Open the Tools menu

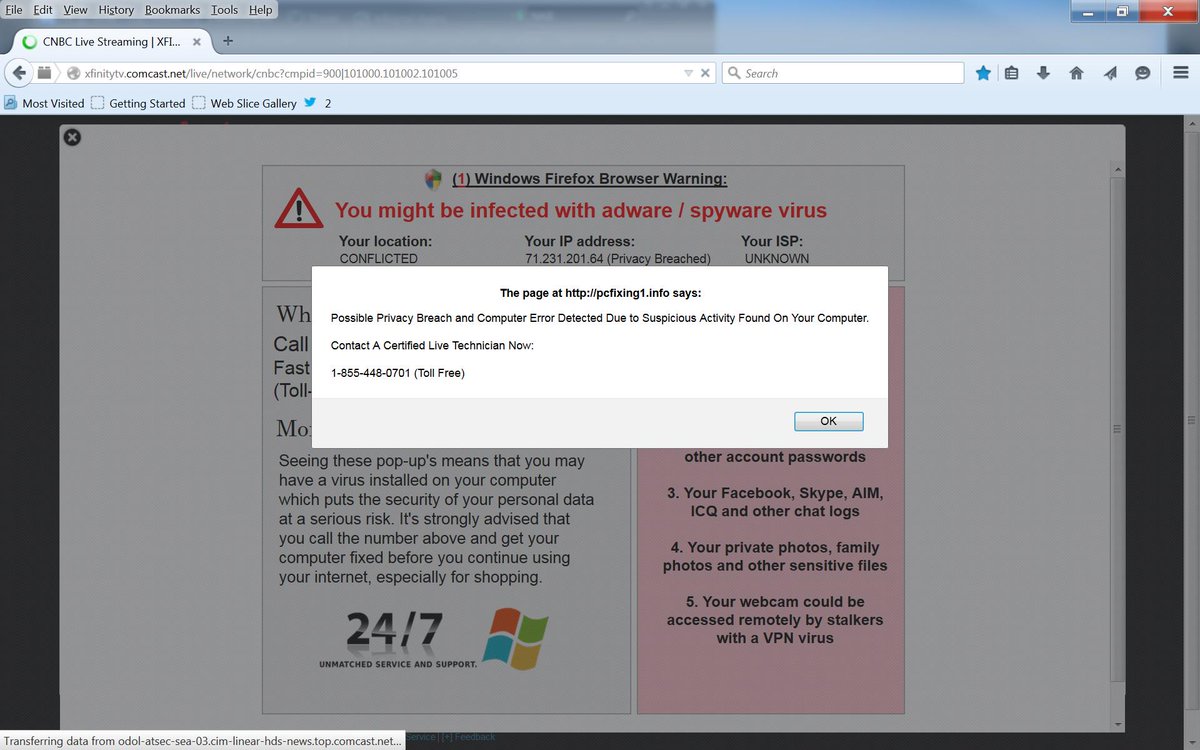click(x=224, y=10)
